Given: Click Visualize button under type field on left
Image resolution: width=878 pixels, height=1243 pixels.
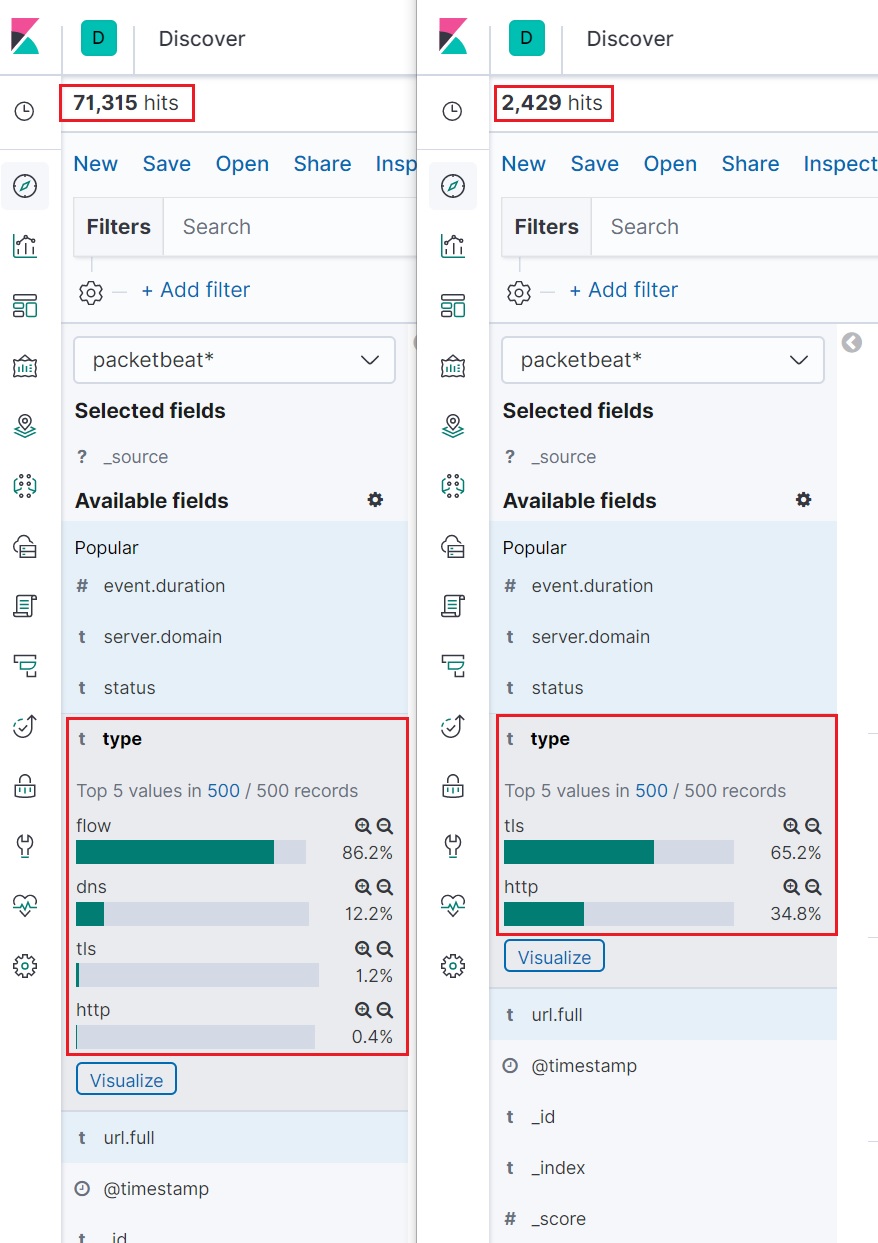Looking at the screenshot, I should [126, 1080].
